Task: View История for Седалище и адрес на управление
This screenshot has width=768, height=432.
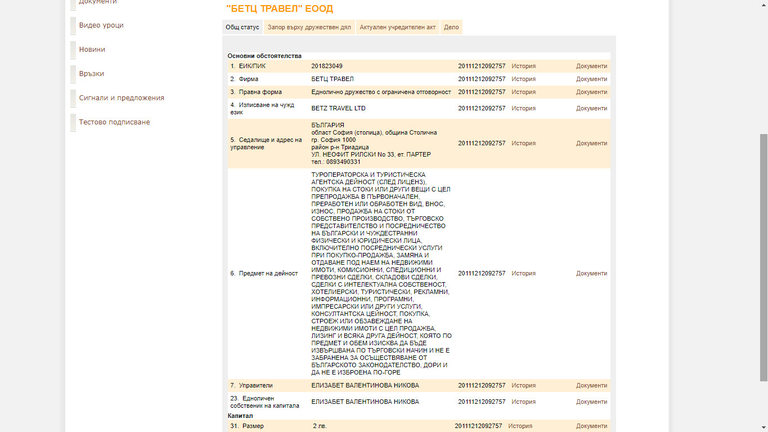Action: (x=523, y=143)
